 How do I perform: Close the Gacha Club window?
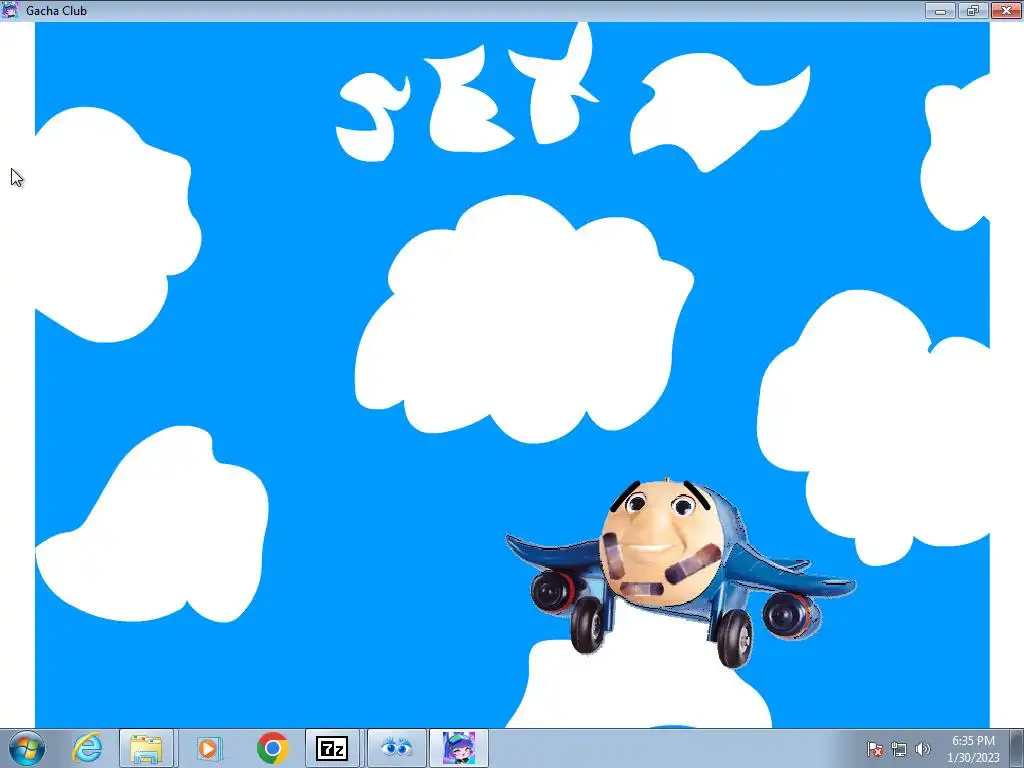1006,10
